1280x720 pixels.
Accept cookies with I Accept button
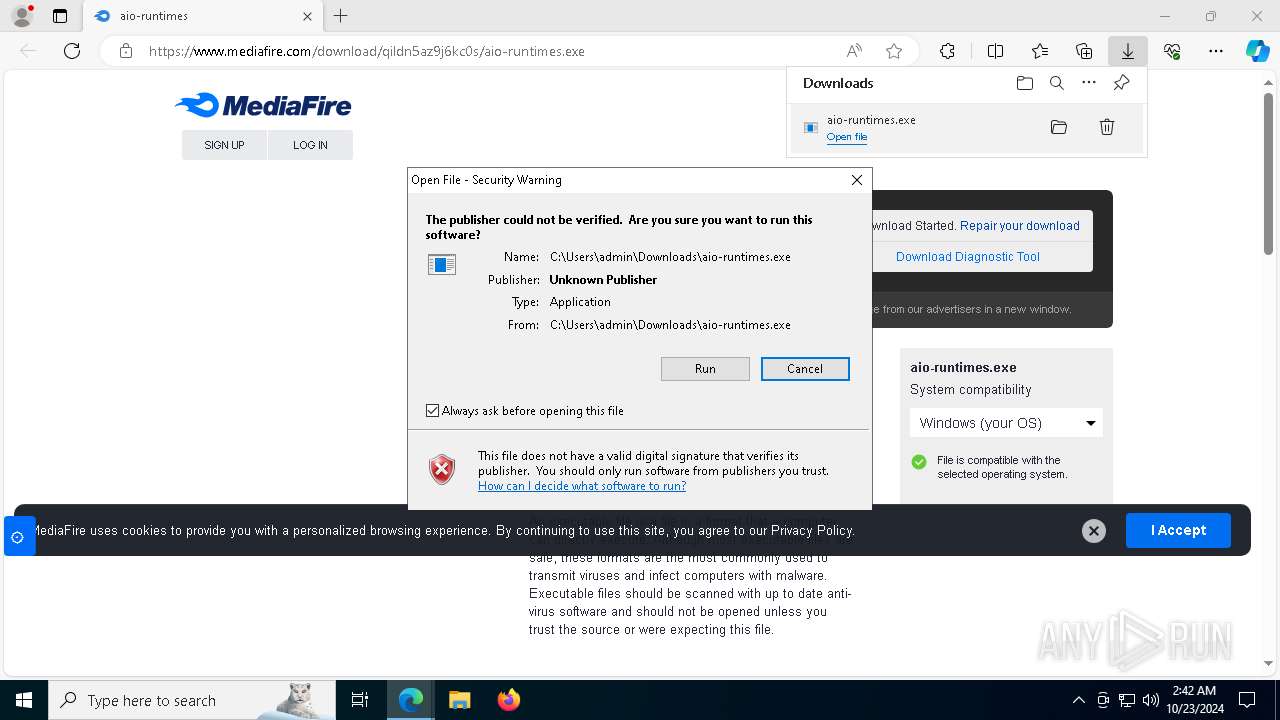coord(1178,530)
